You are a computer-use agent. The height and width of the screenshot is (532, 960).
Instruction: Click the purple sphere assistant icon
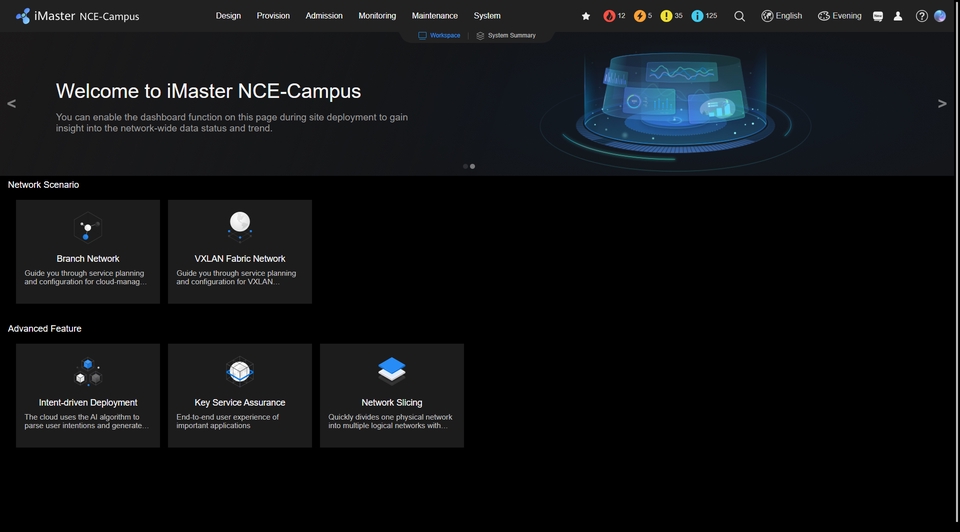click(940, 16)
